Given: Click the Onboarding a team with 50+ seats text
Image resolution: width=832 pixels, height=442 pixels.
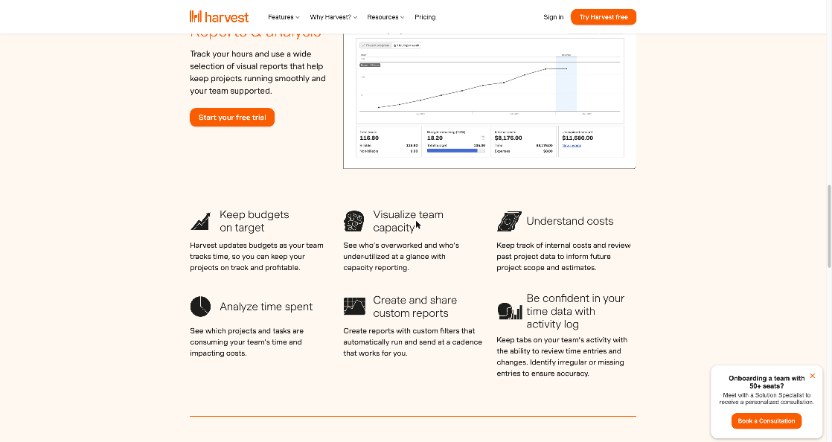Looking at the screenshot, I should (766, 382).
